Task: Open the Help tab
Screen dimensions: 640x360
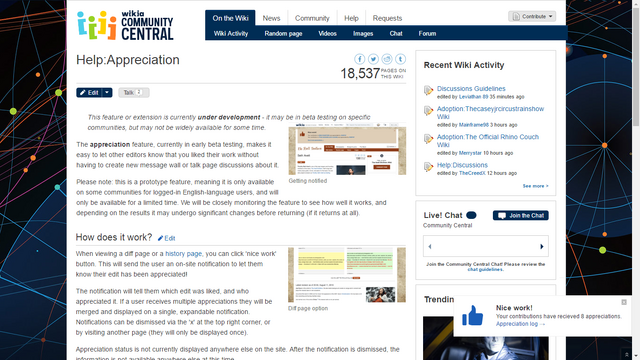Action: [x=351, y=18]
